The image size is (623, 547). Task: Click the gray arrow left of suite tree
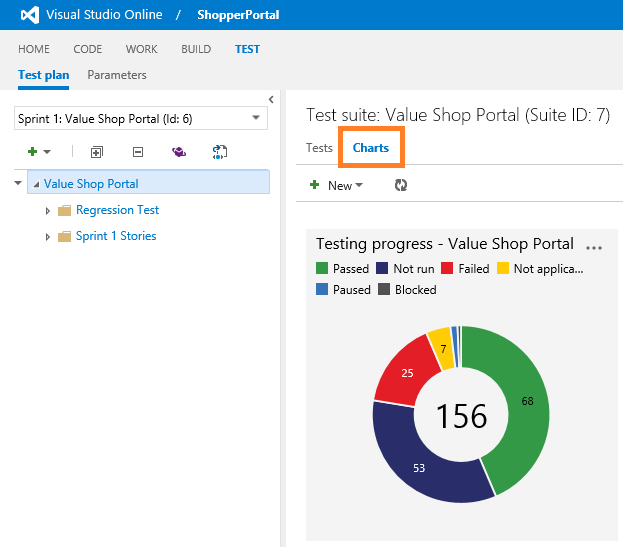pos(18,183)
